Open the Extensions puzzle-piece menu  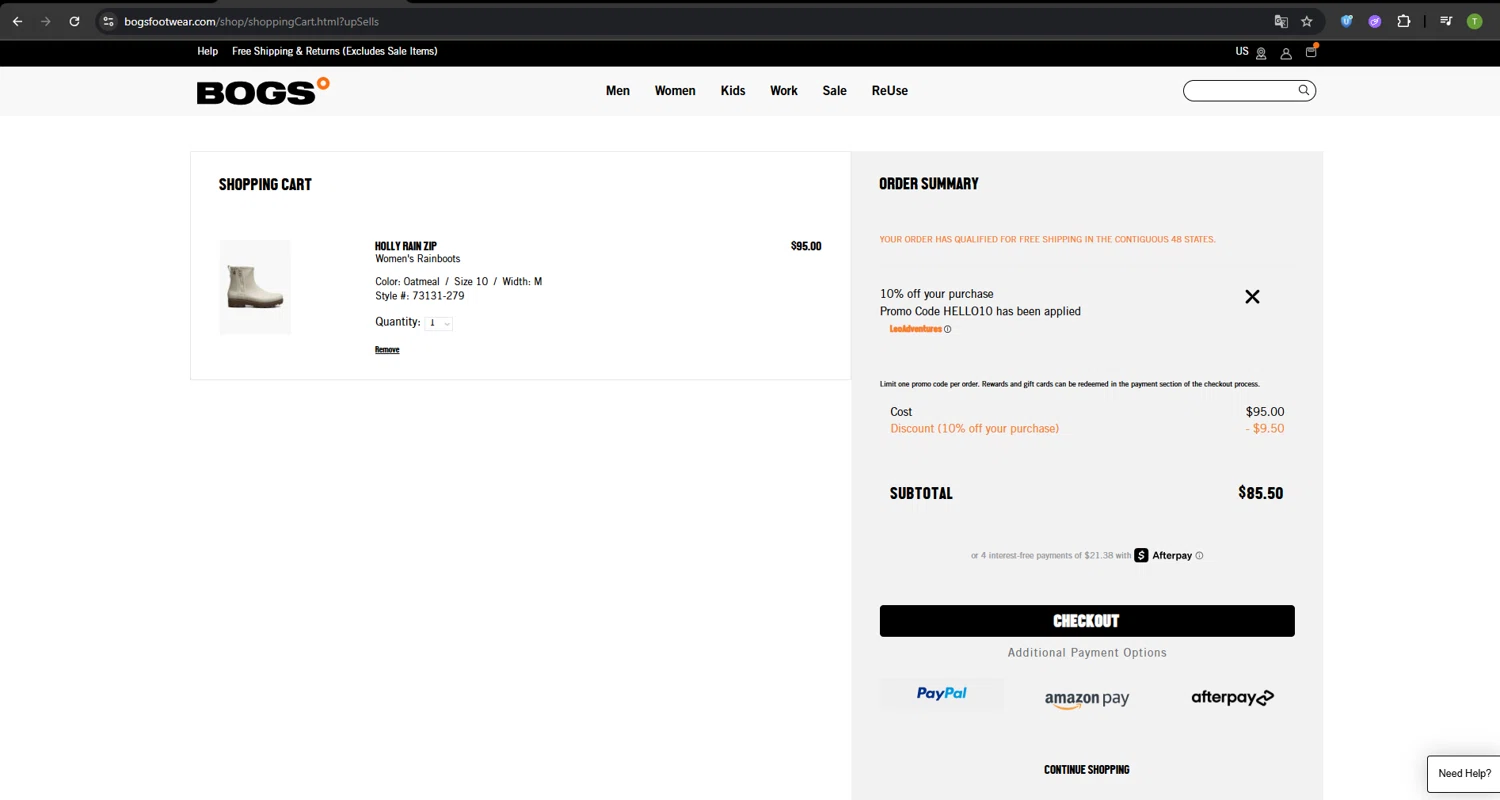pos(1404,21)
